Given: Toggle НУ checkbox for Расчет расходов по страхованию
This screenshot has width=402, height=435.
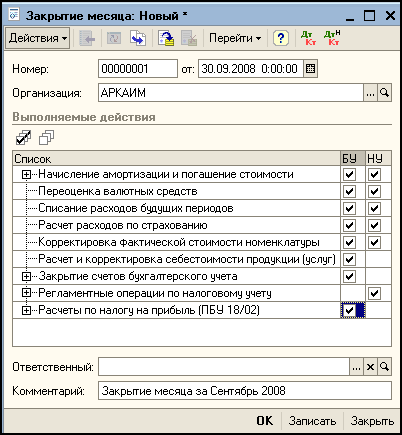Looking at the screenshot, I should pyautogui.click(x=374, y=225).
